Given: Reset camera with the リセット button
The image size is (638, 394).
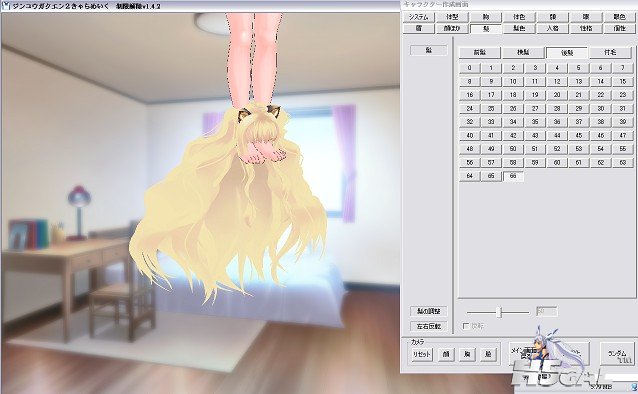Looking at the screenshot, I should click(x=422, y=354).
